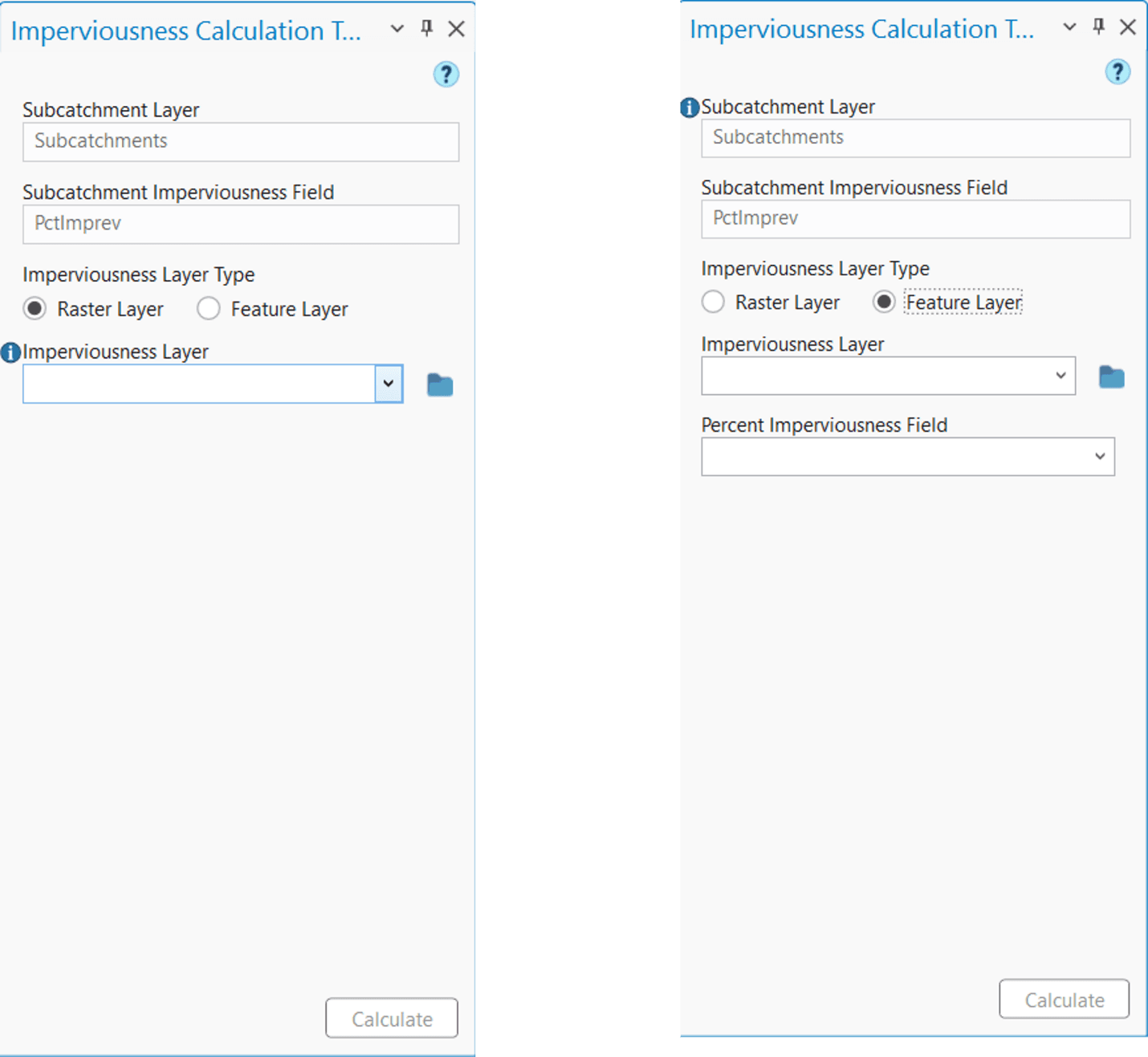Open the Imperviousness Layer dropdown, left panel
1148x1057 pixels.
389,384
